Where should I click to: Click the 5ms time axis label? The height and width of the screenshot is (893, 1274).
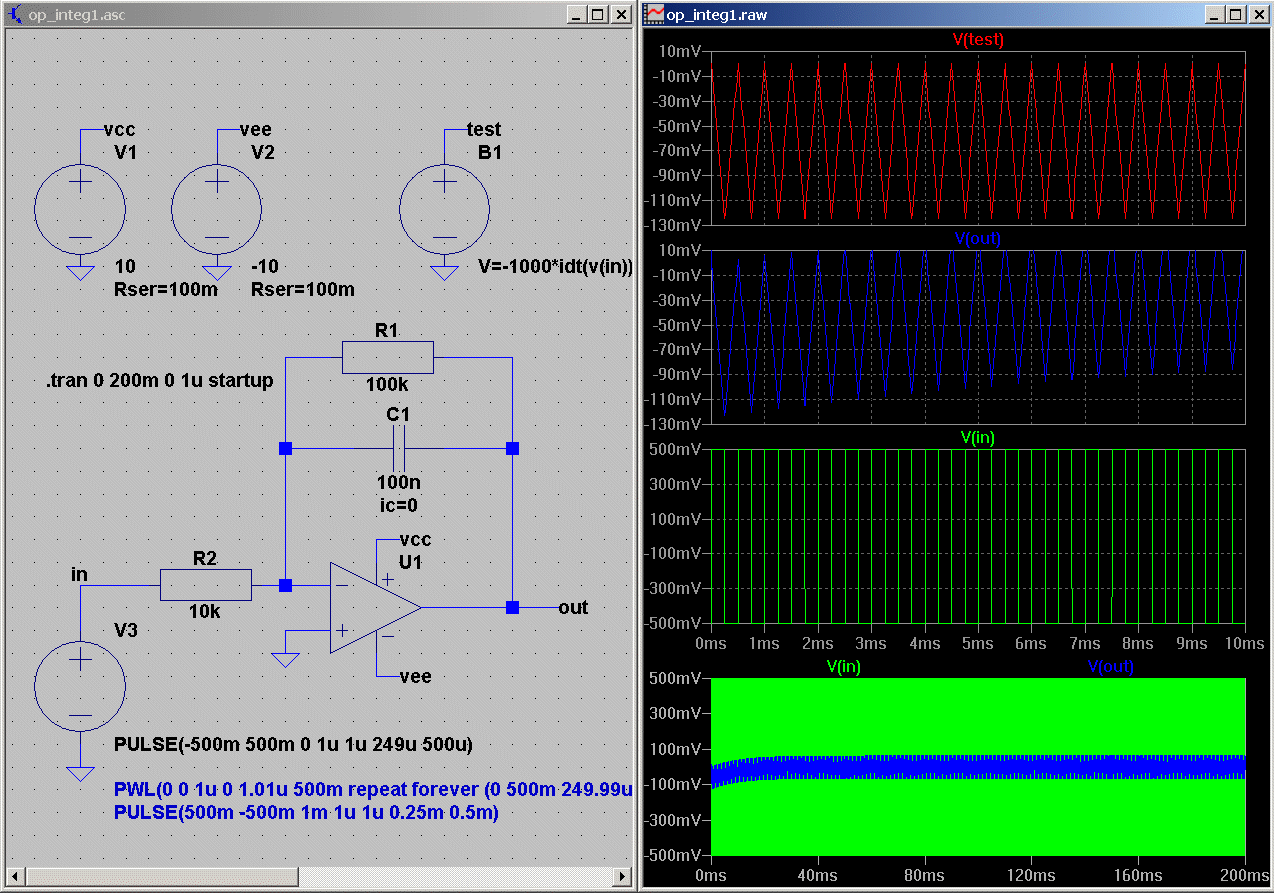pos(978,643)
